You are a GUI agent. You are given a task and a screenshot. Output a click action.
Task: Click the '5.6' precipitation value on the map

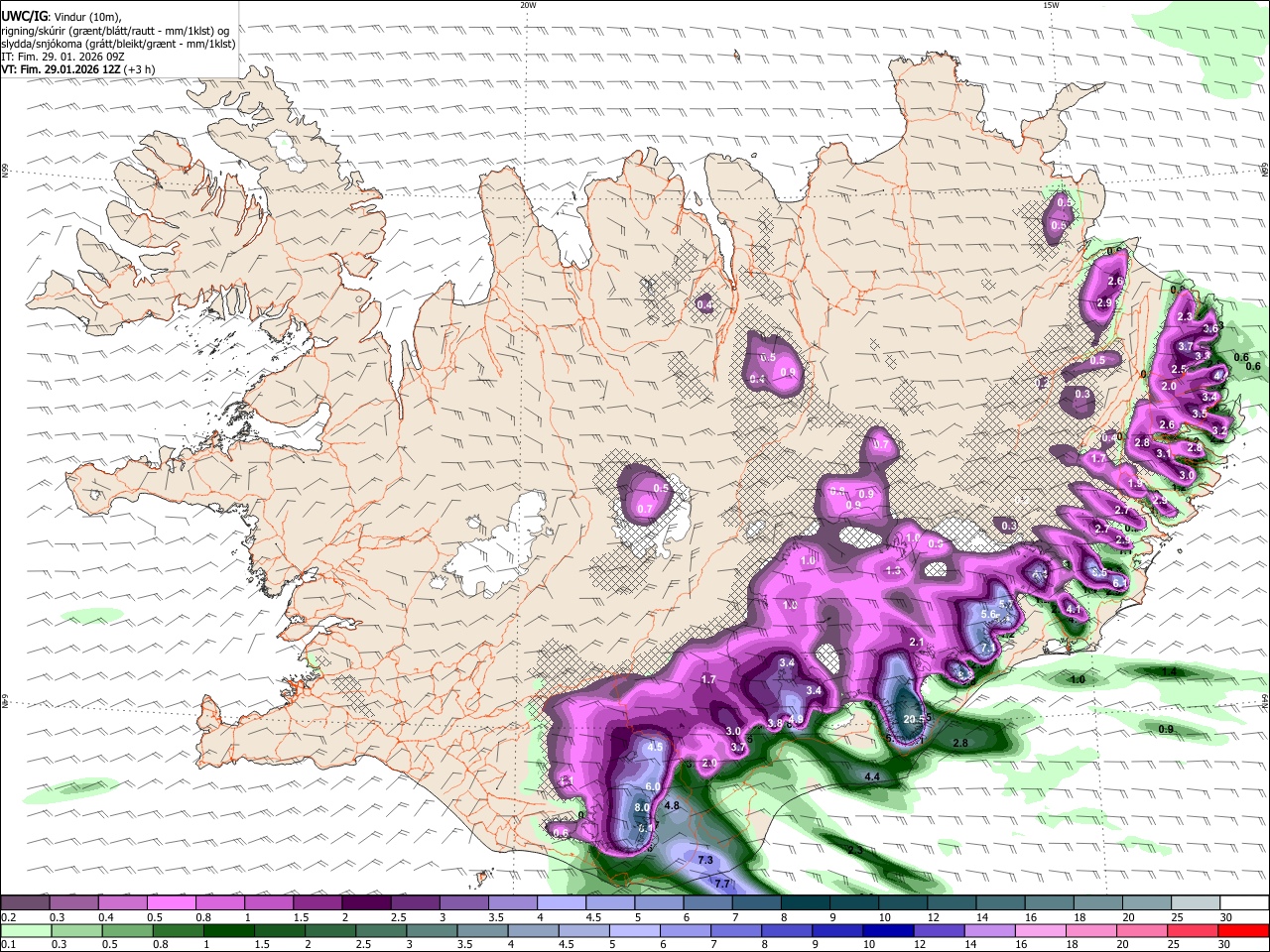pyautogui.click(x=988, y=615)
